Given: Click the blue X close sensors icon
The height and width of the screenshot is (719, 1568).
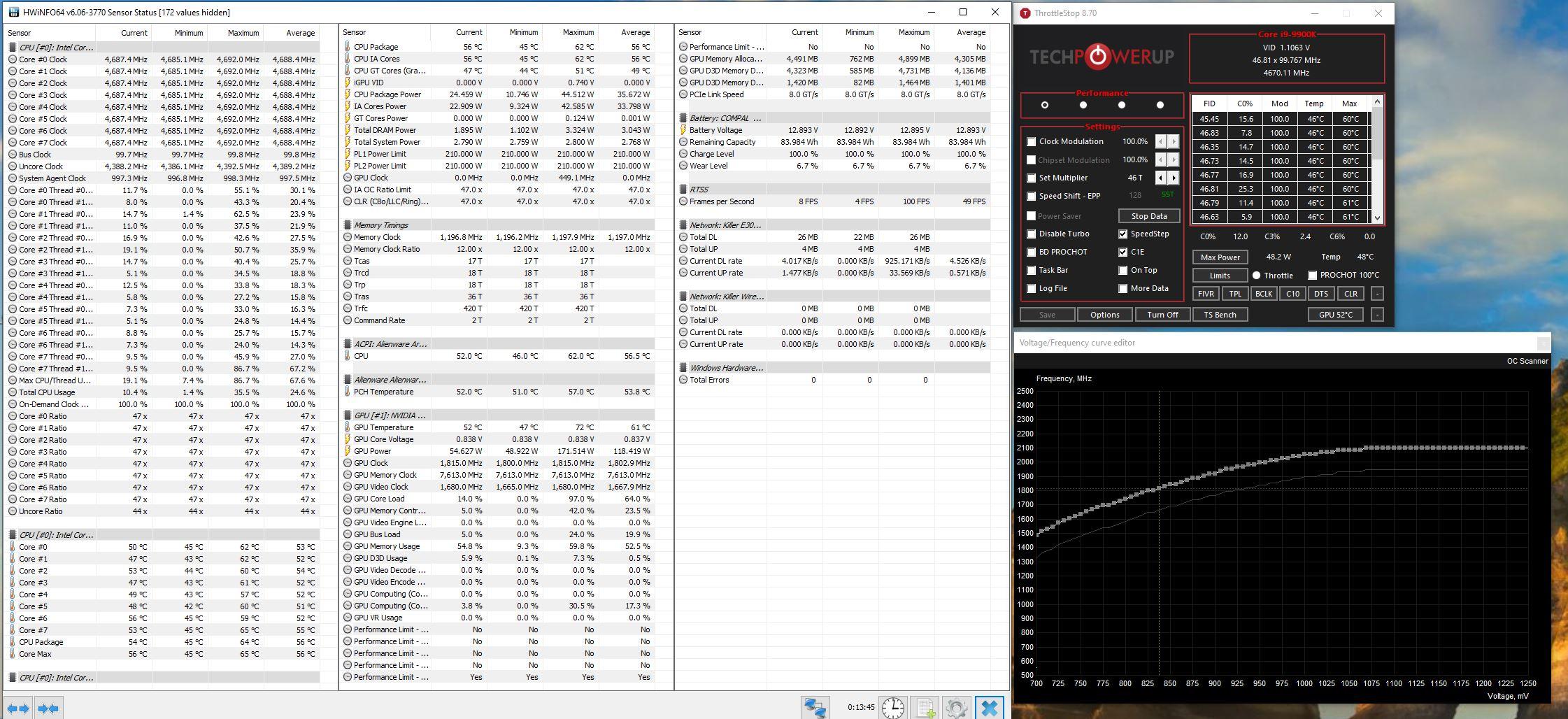Looking at the screenshot, I should click(989, 708).
